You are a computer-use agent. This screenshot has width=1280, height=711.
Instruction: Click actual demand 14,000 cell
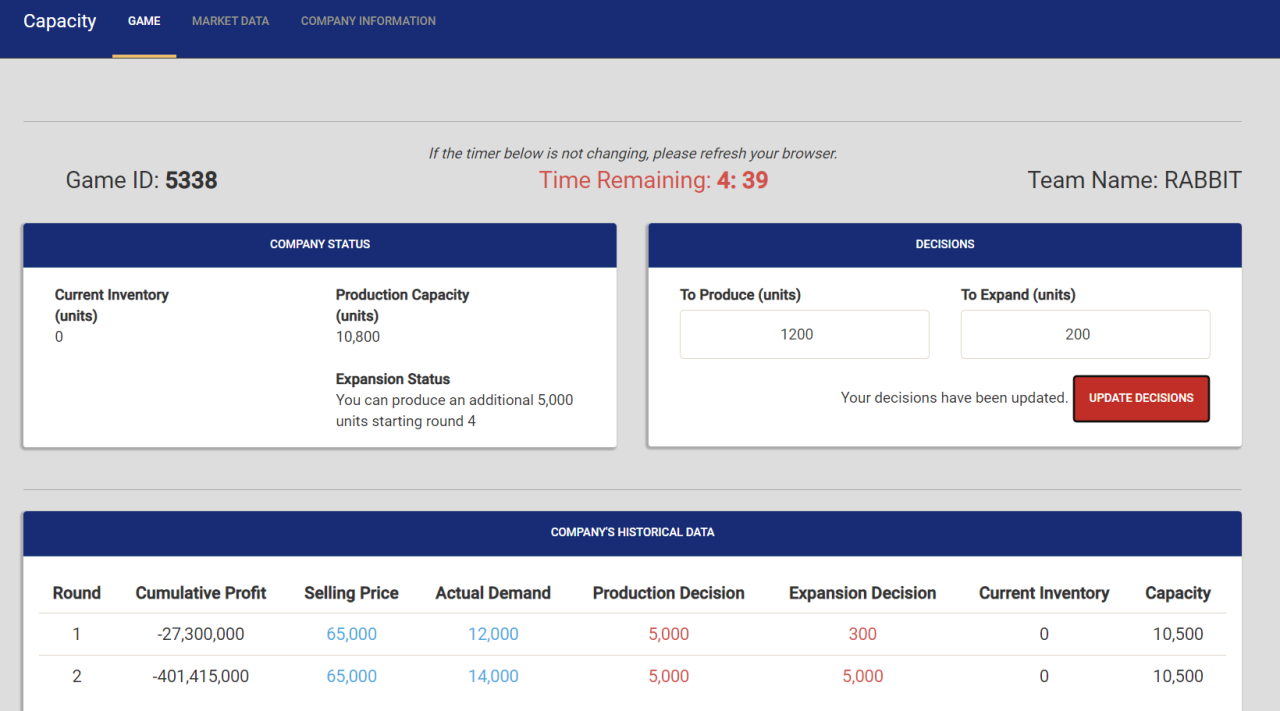coord(493,676)
